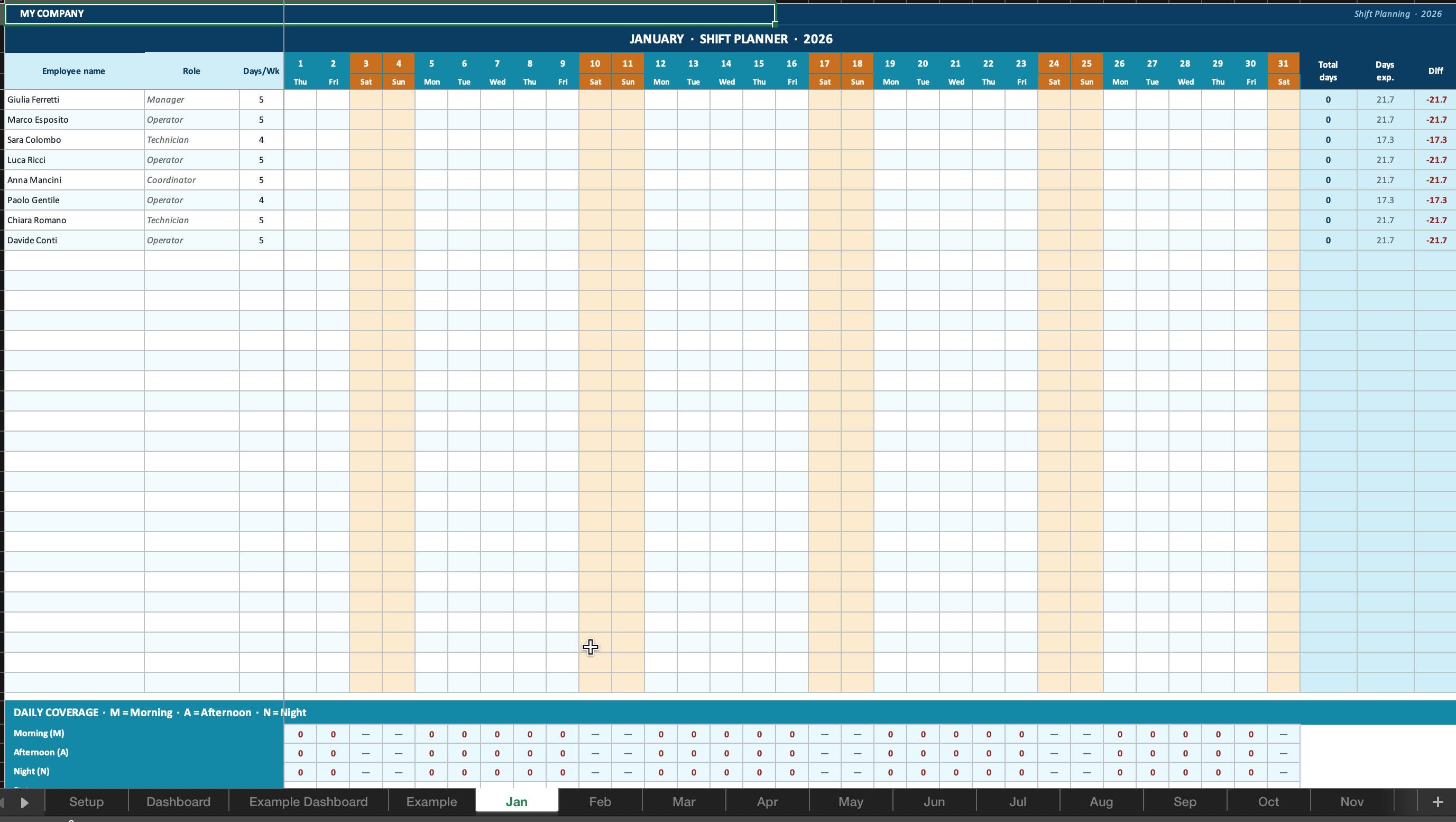Click Afternoon coverage dash for day 31
This screenshot has height=822, width=1456.
(1283, 753)
